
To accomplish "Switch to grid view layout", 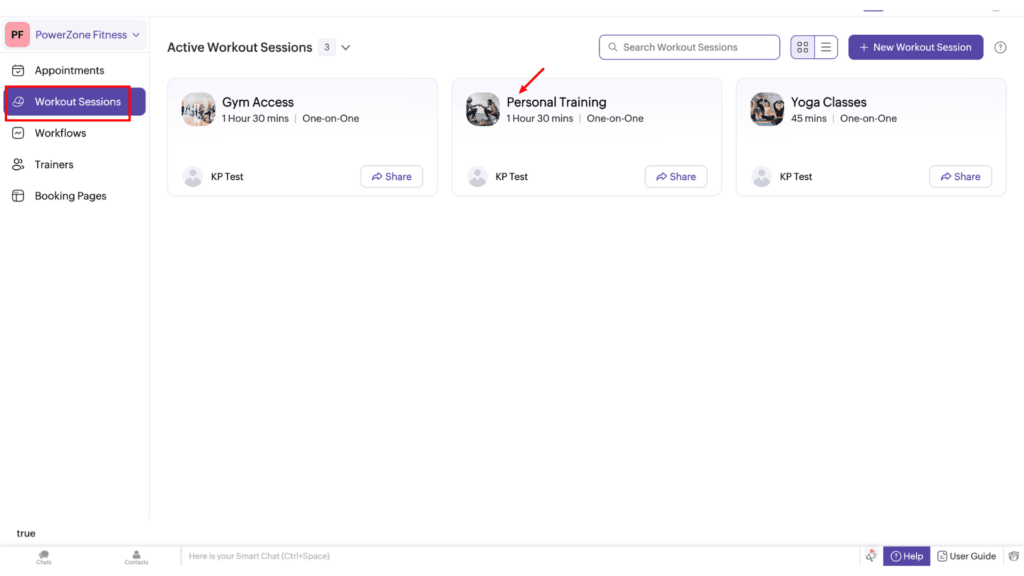I will click(802, 47).
